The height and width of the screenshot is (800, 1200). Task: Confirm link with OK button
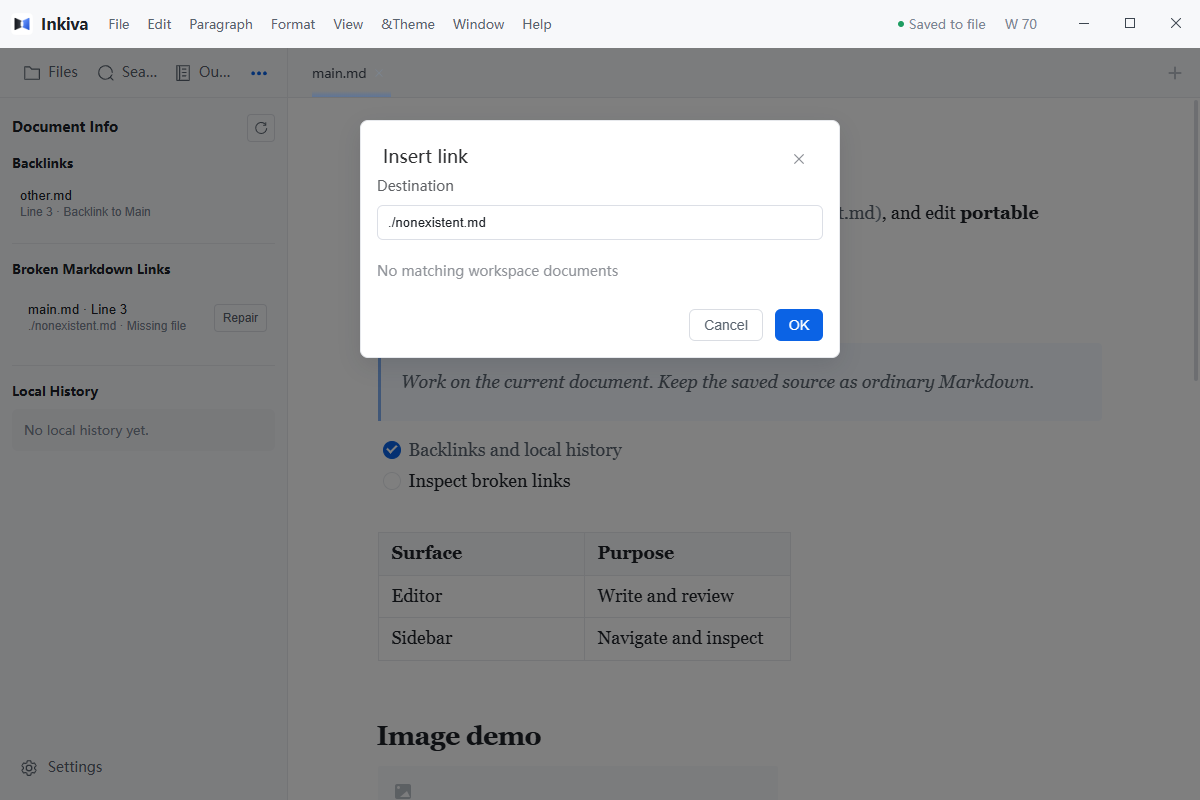799,325
